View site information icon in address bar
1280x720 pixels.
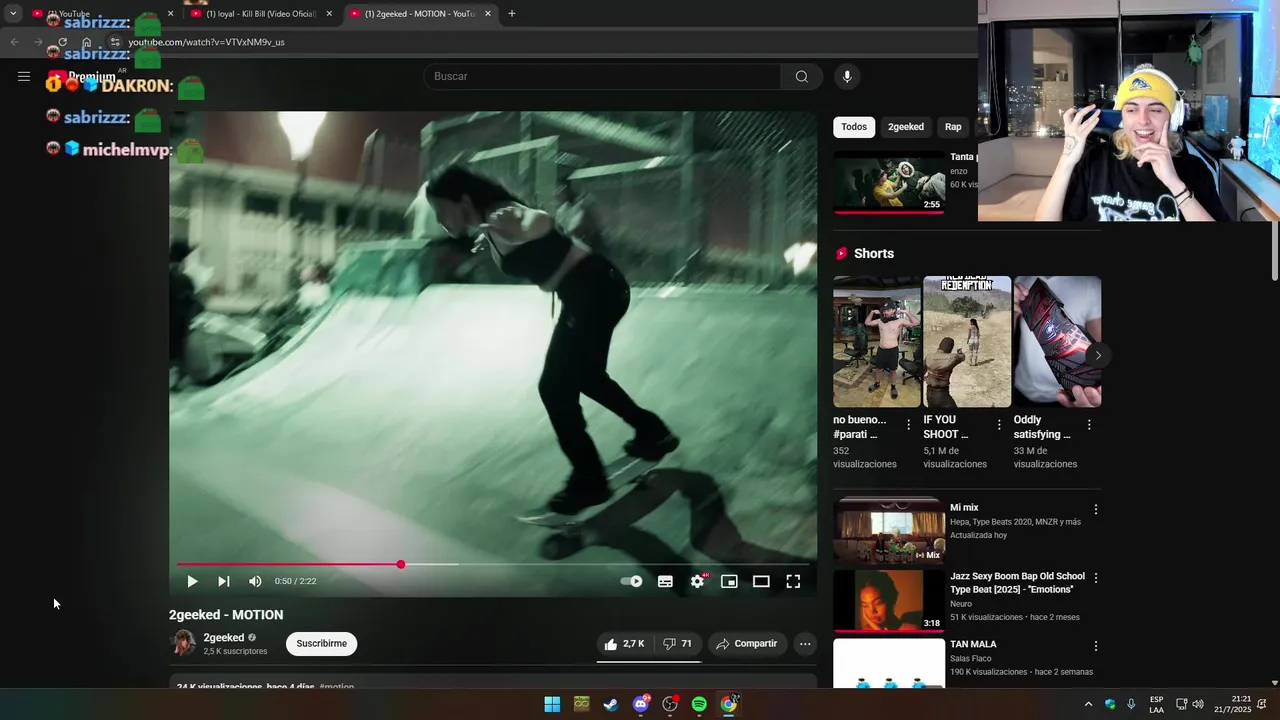coord(115,42)
